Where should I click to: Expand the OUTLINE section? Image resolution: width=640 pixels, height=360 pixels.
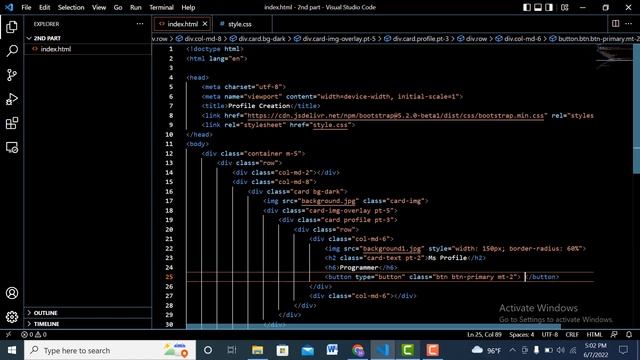(45, 313)
